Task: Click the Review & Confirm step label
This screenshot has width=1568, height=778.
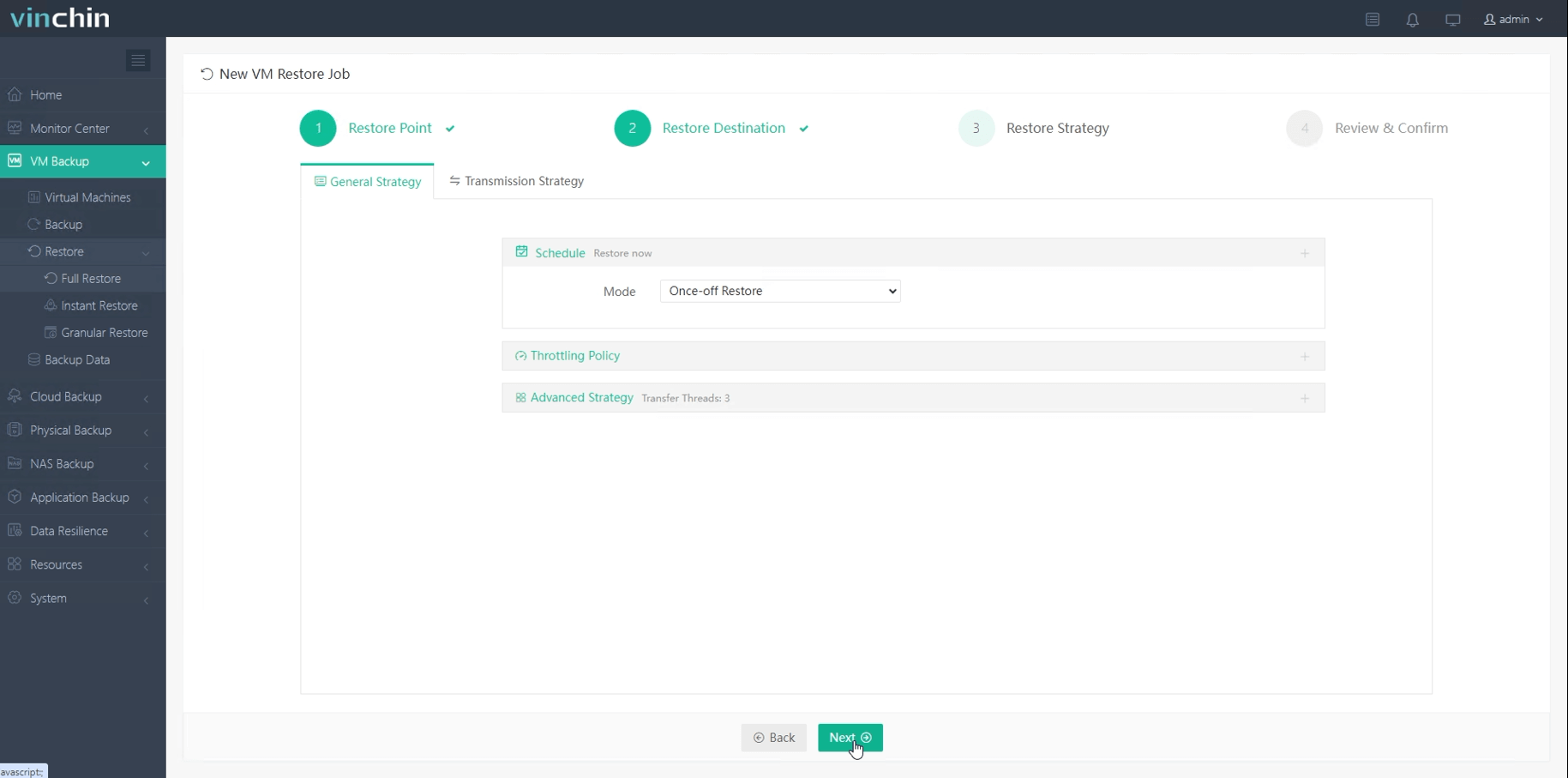Action: click(1391, 128)
